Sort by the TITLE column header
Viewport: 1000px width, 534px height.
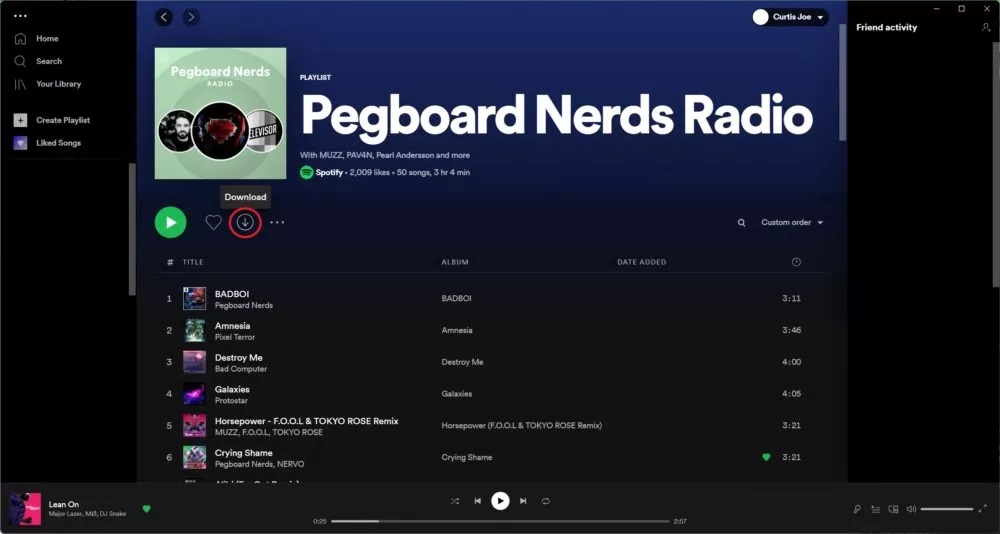193,262
